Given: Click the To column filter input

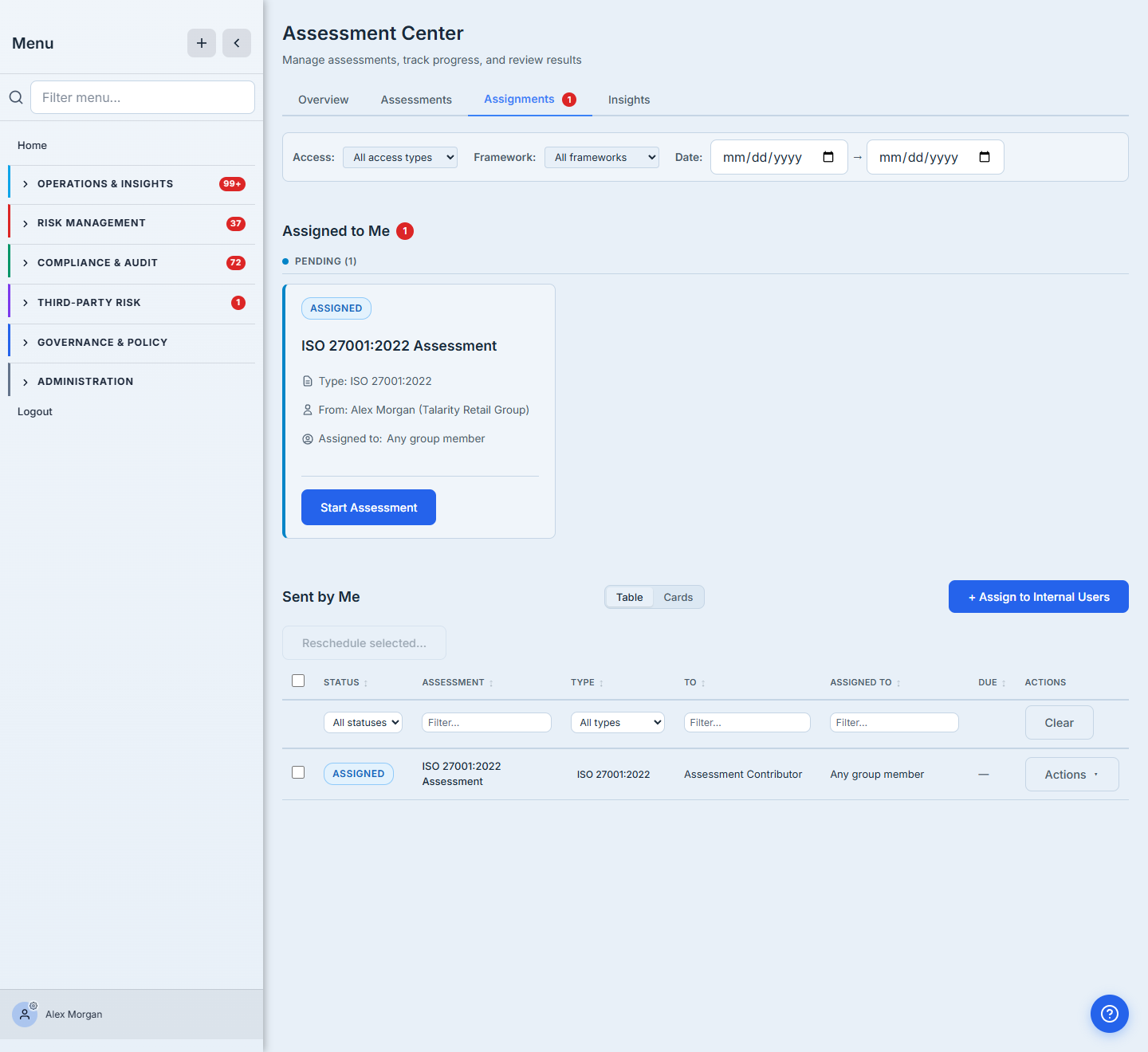Looking at the screenshot, I should tap(747, 723).
